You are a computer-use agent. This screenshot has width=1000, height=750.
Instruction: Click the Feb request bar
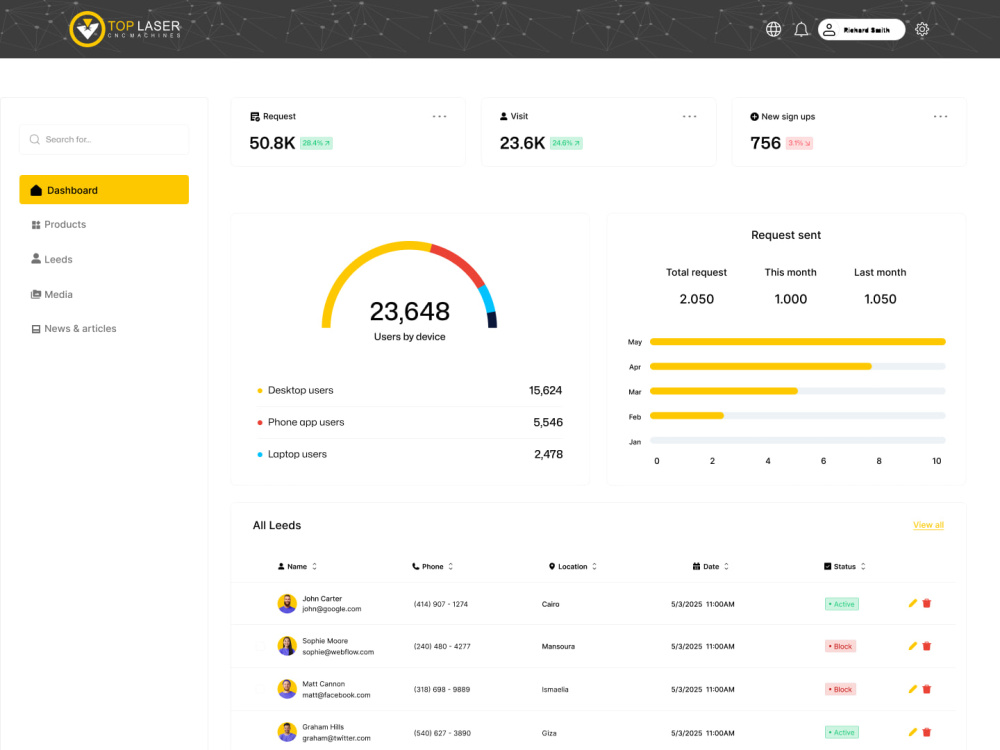coord(687,416)
